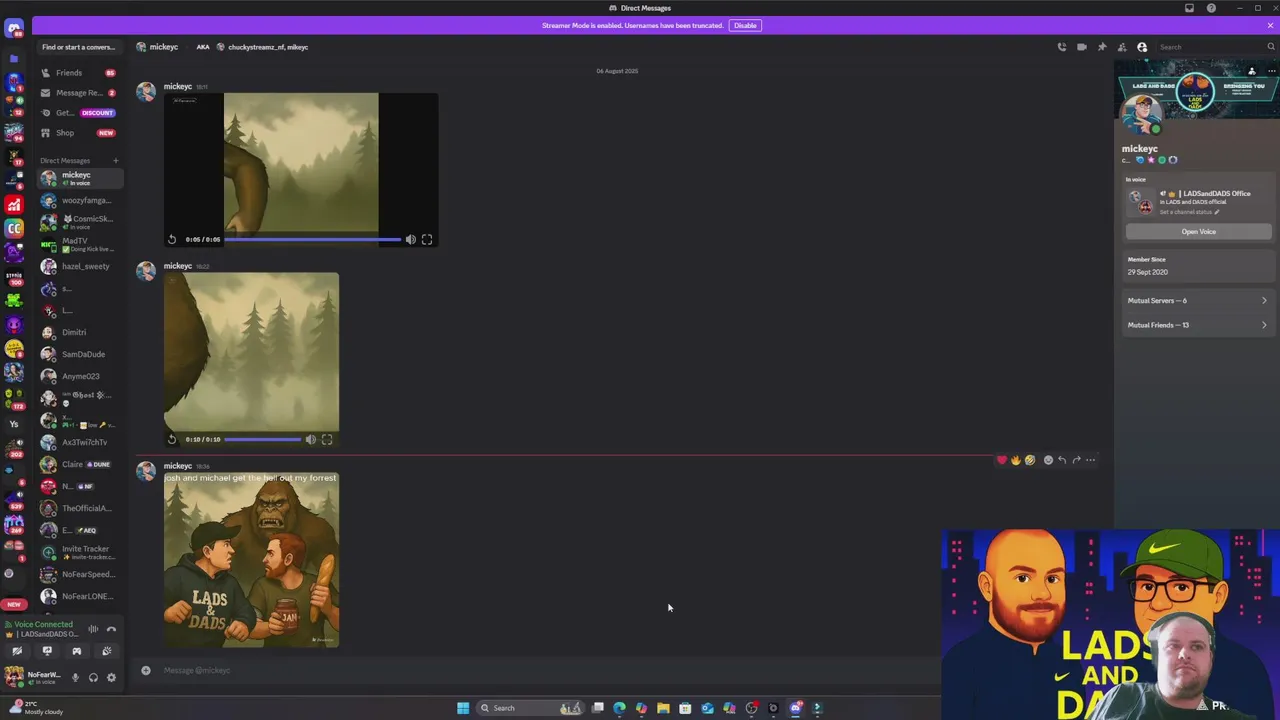Open the Dimitri direct message
The height and width of the screenshot is (720, 1280).
click(79, 332)
